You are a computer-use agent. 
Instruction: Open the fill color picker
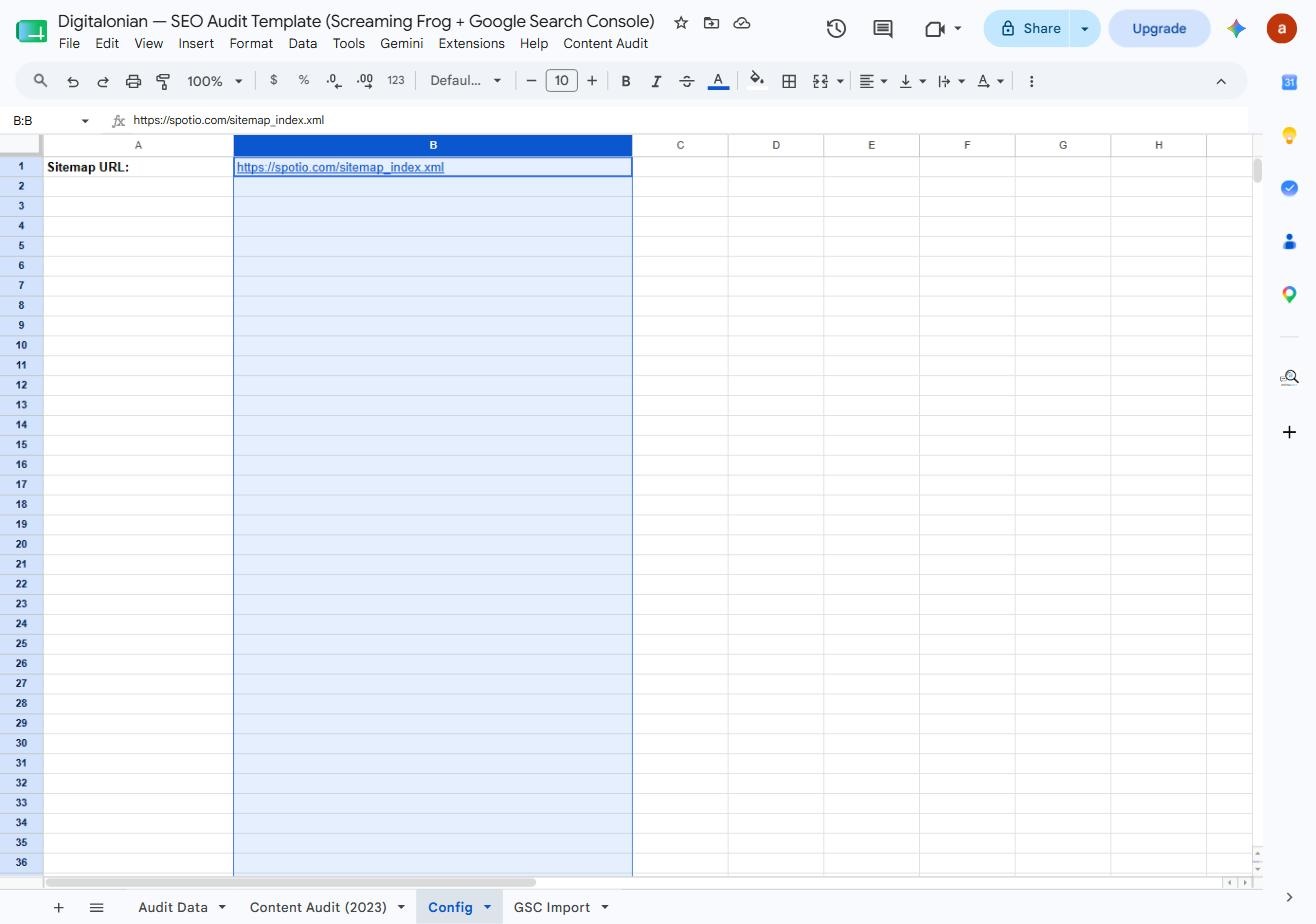tap(757, 81)
